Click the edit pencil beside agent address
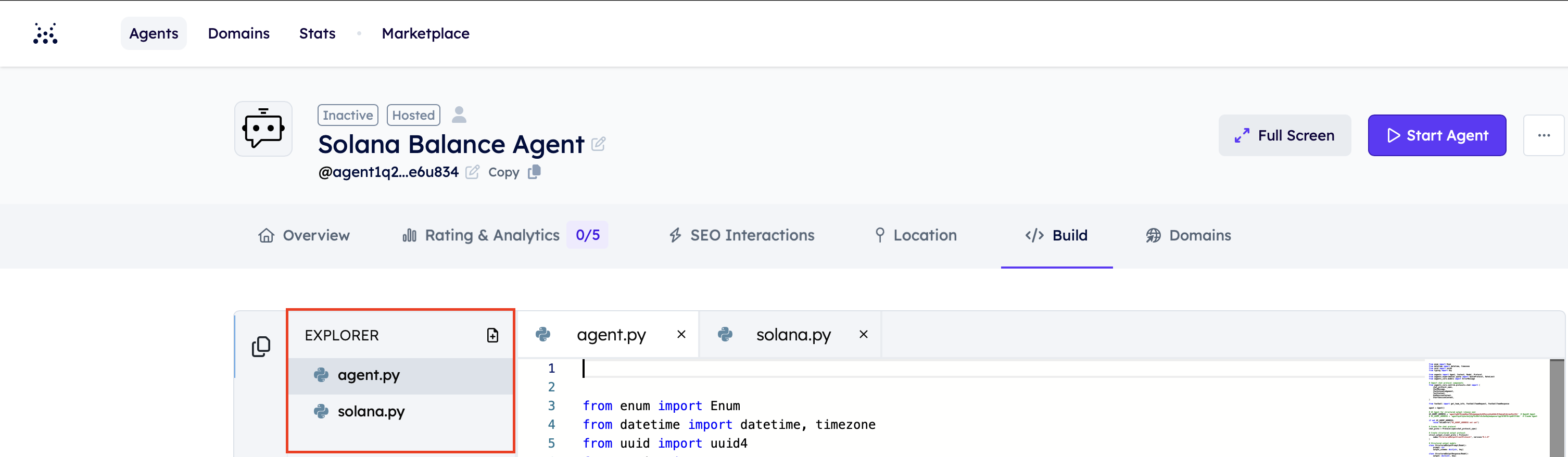 coord(472,172)
